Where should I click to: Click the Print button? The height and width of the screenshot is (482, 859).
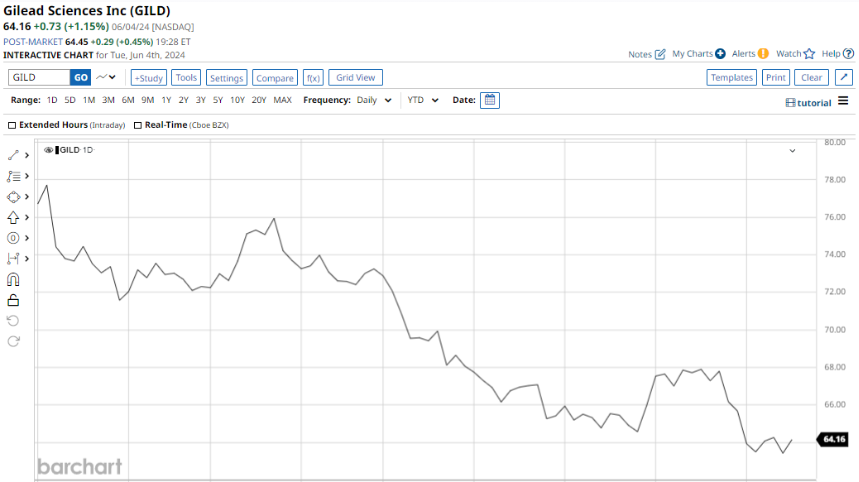point(776,77)
